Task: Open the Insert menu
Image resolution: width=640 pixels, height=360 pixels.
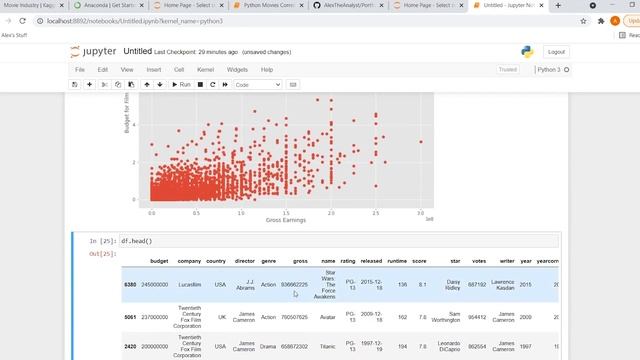Action: click(154, 70)
